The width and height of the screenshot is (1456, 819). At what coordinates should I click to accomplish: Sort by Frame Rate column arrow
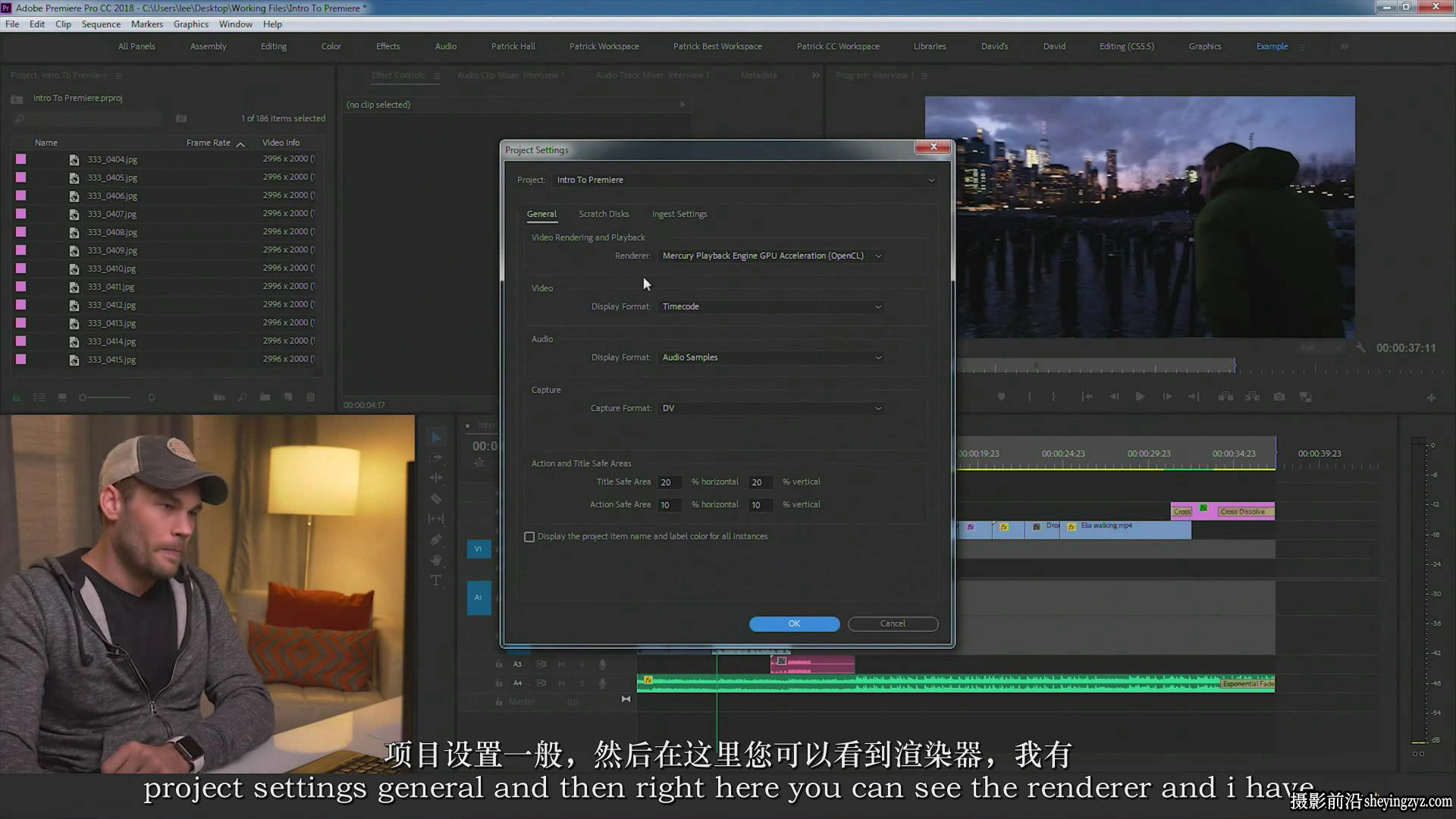[240, 143]
